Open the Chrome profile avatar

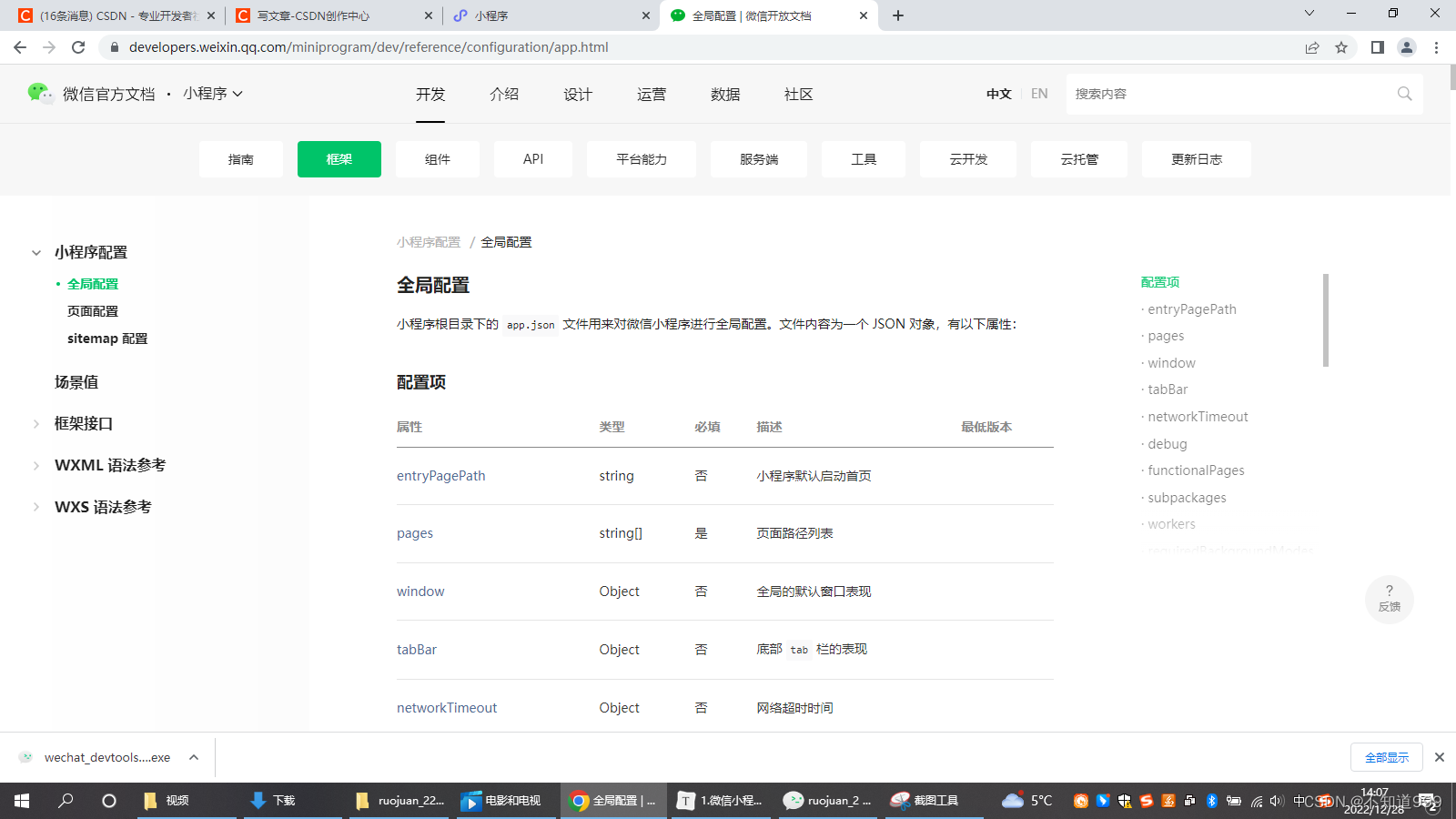(x=1407, y=47)
